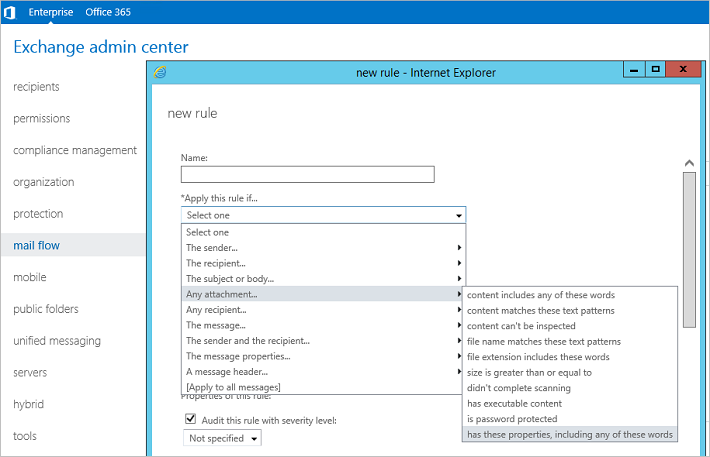The height and width of the screenshot is (457, 710).
Task: Choose the 'Select one' list option
Action: 323,232
